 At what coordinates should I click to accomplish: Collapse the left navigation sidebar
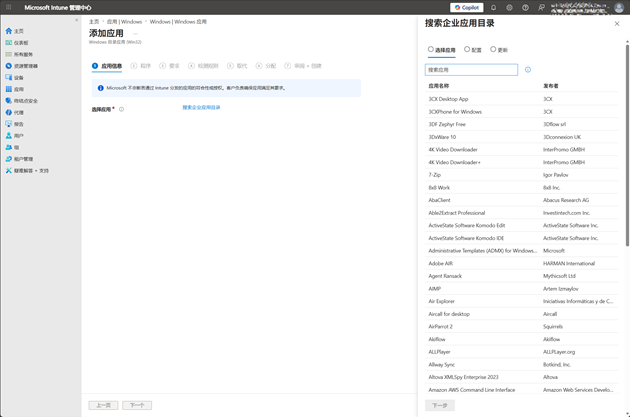click(76, 20)
